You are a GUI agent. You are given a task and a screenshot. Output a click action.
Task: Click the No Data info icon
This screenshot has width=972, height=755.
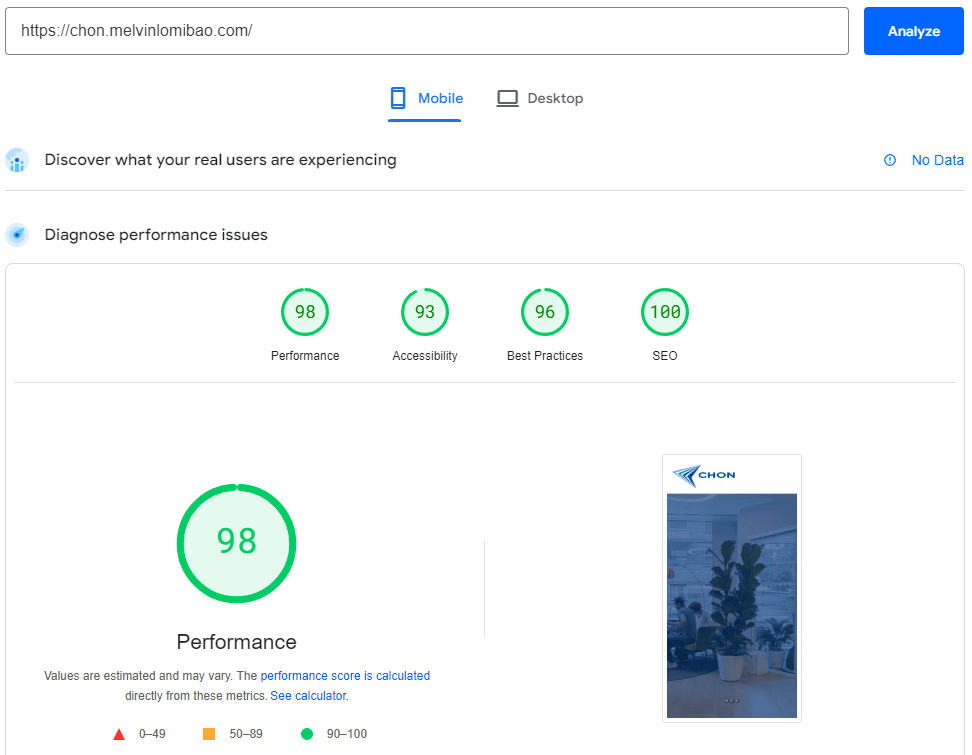890,160
